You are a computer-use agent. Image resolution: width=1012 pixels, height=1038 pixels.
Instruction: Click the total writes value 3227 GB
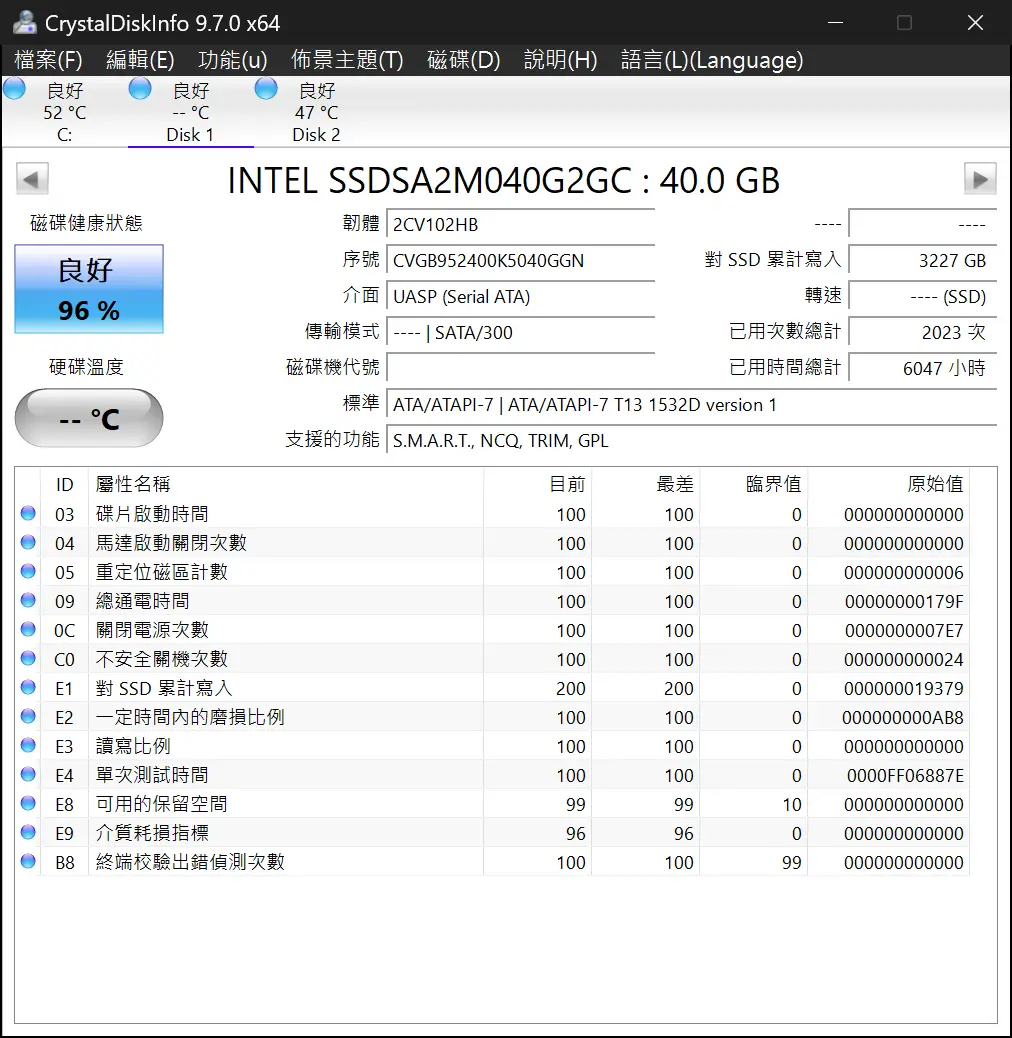point(922,260)
